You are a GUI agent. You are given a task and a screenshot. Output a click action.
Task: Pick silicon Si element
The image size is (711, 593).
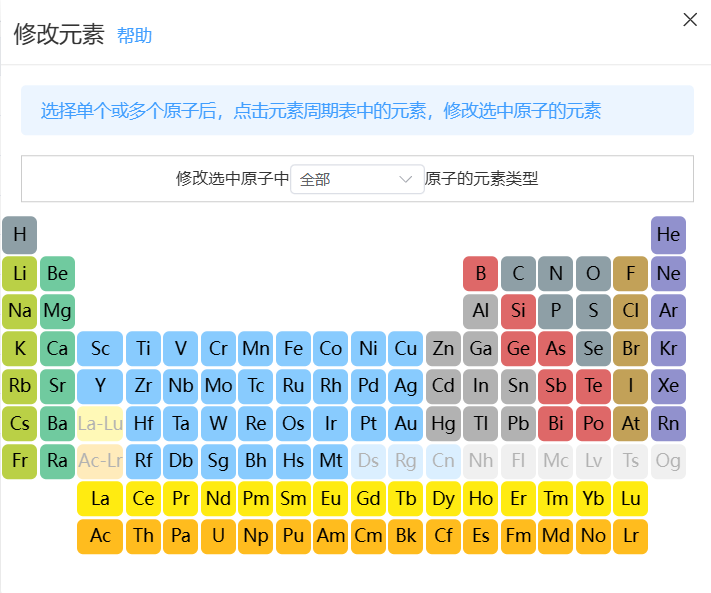518,311
